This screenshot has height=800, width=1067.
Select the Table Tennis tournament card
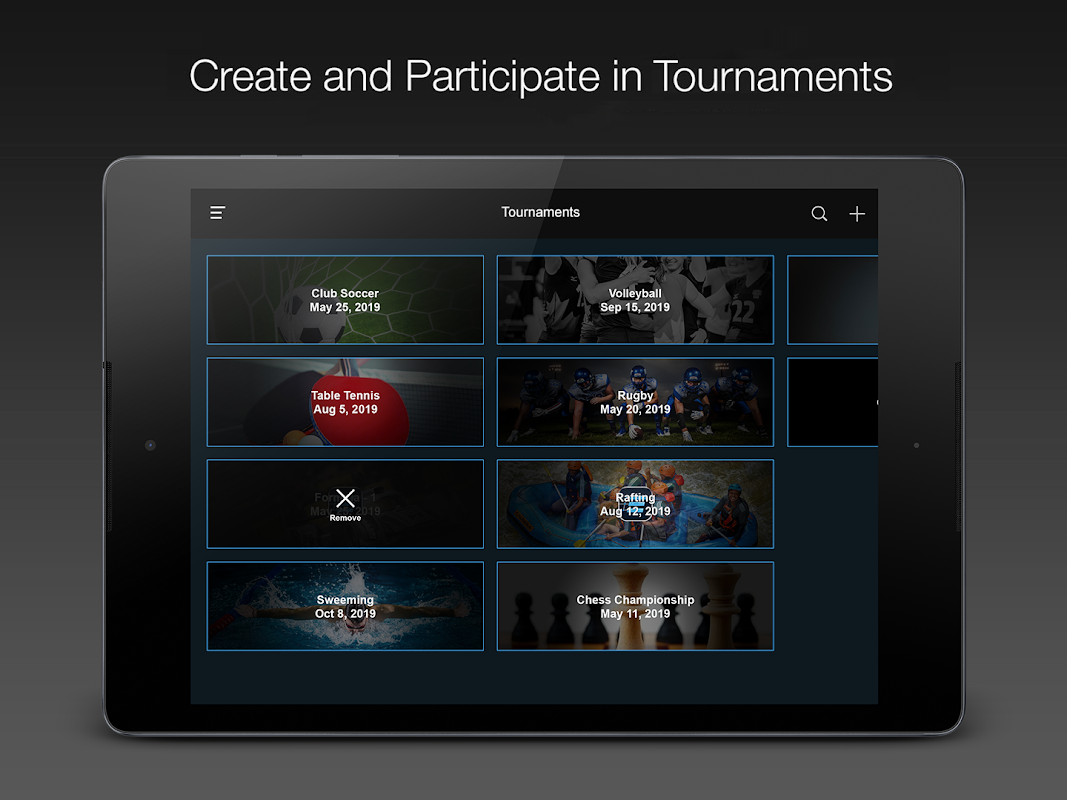tap(345, 402)
